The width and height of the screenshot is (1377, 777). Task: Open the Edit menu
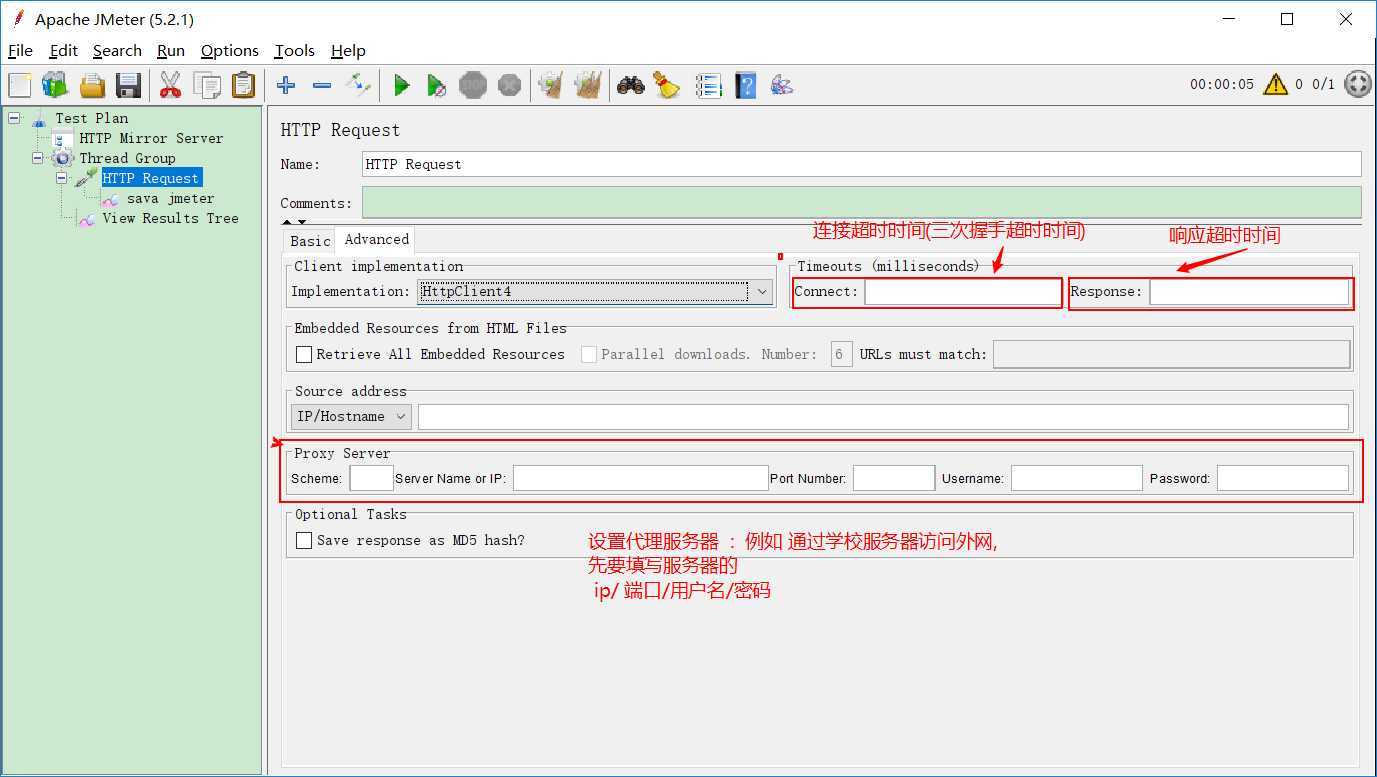[63, 51]
